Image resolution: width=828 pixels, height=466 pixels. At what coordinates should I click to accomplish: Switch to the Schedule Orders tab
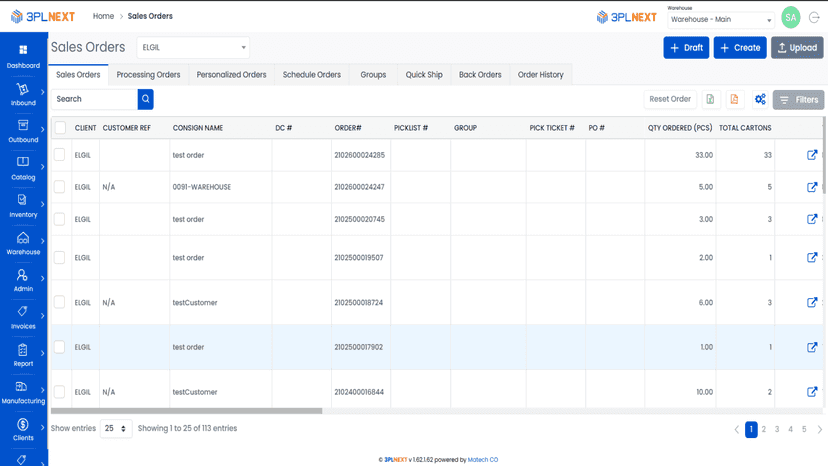tap(312, 75)
